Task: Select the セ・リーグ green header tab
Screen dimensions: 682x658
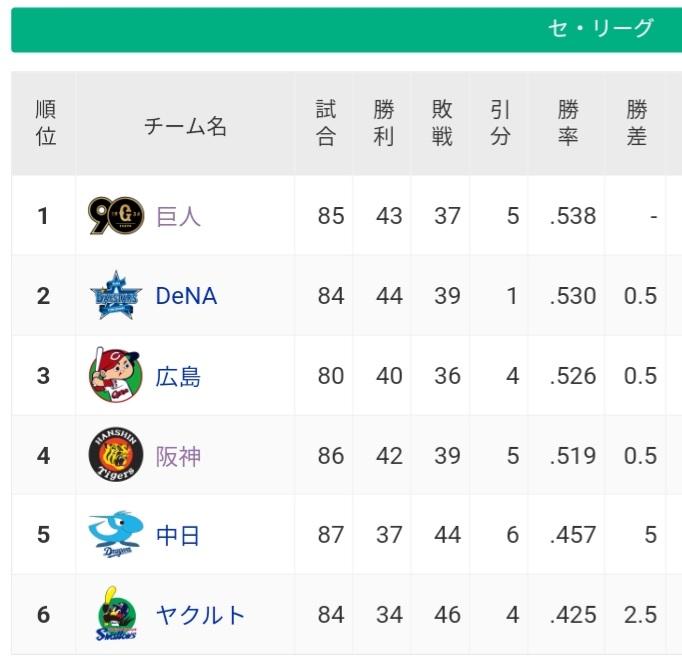Action: pos(347,30)
